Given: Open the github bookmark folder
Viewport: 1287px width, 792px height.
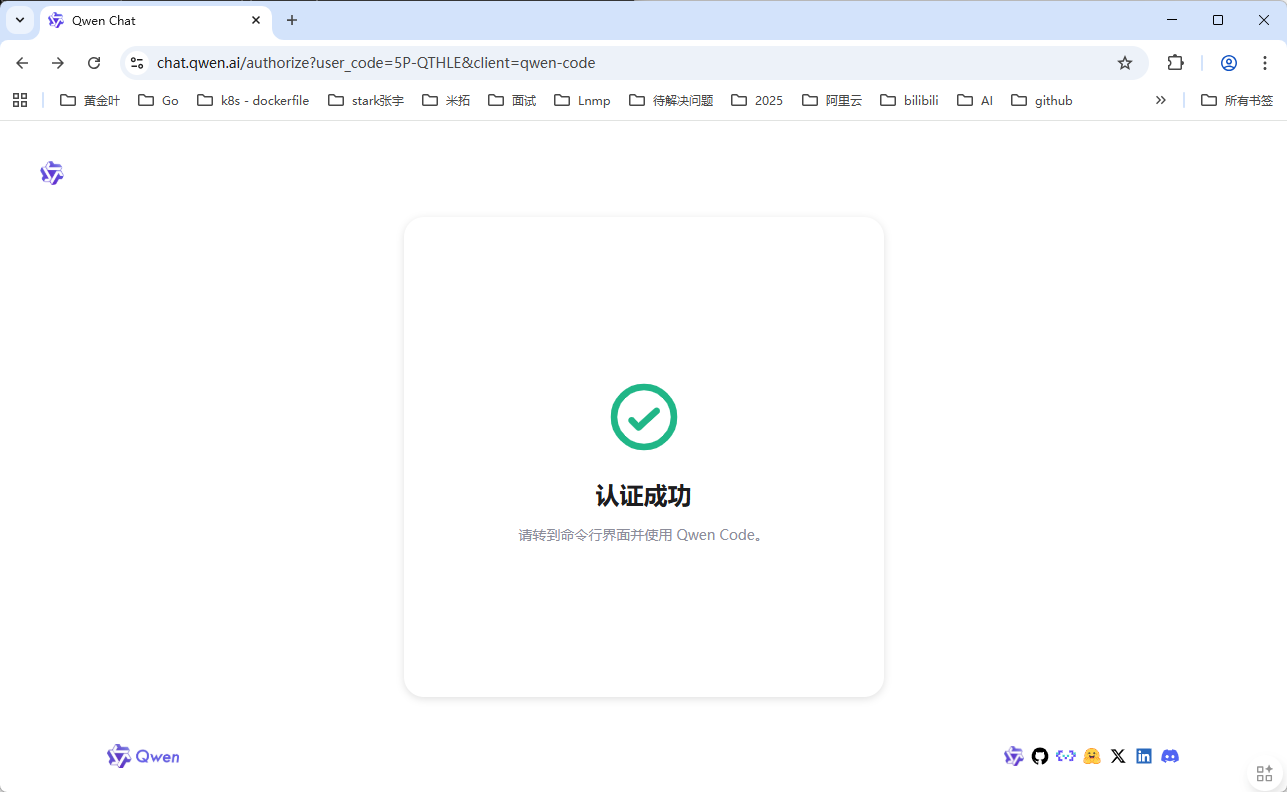Looking at the screenshot, I should tap(1042, 100).
